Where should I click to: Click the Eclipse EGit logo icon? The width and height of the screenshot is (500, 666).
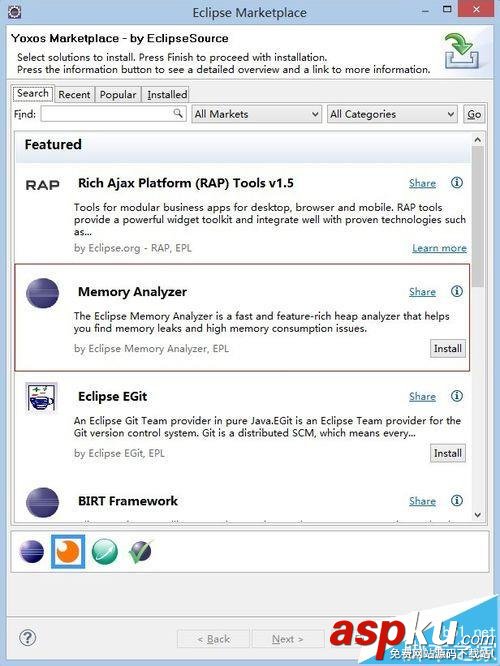pos(41,398)
